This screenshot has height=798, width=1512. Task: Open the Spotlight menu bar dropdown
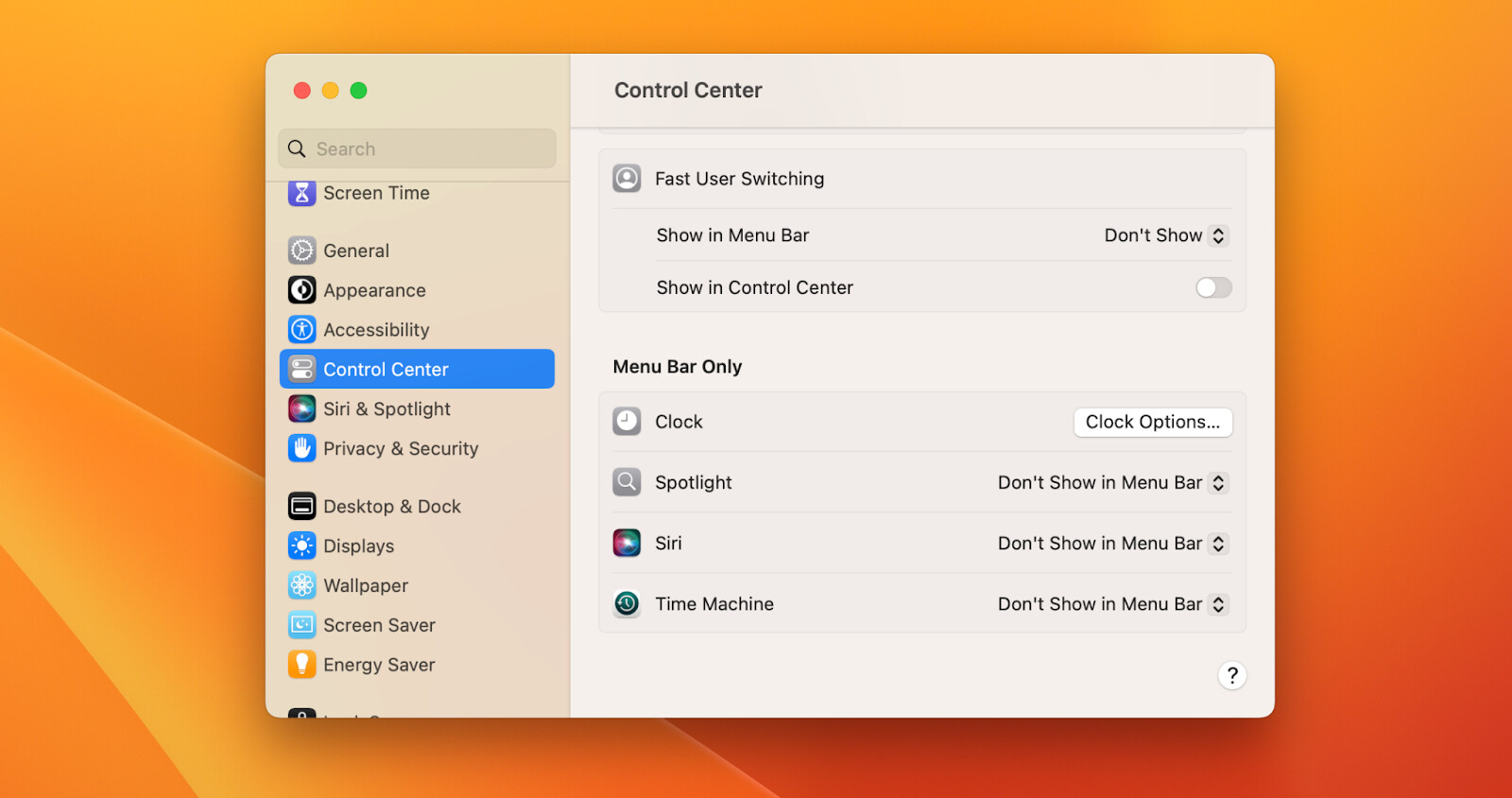click(1113, 483)
